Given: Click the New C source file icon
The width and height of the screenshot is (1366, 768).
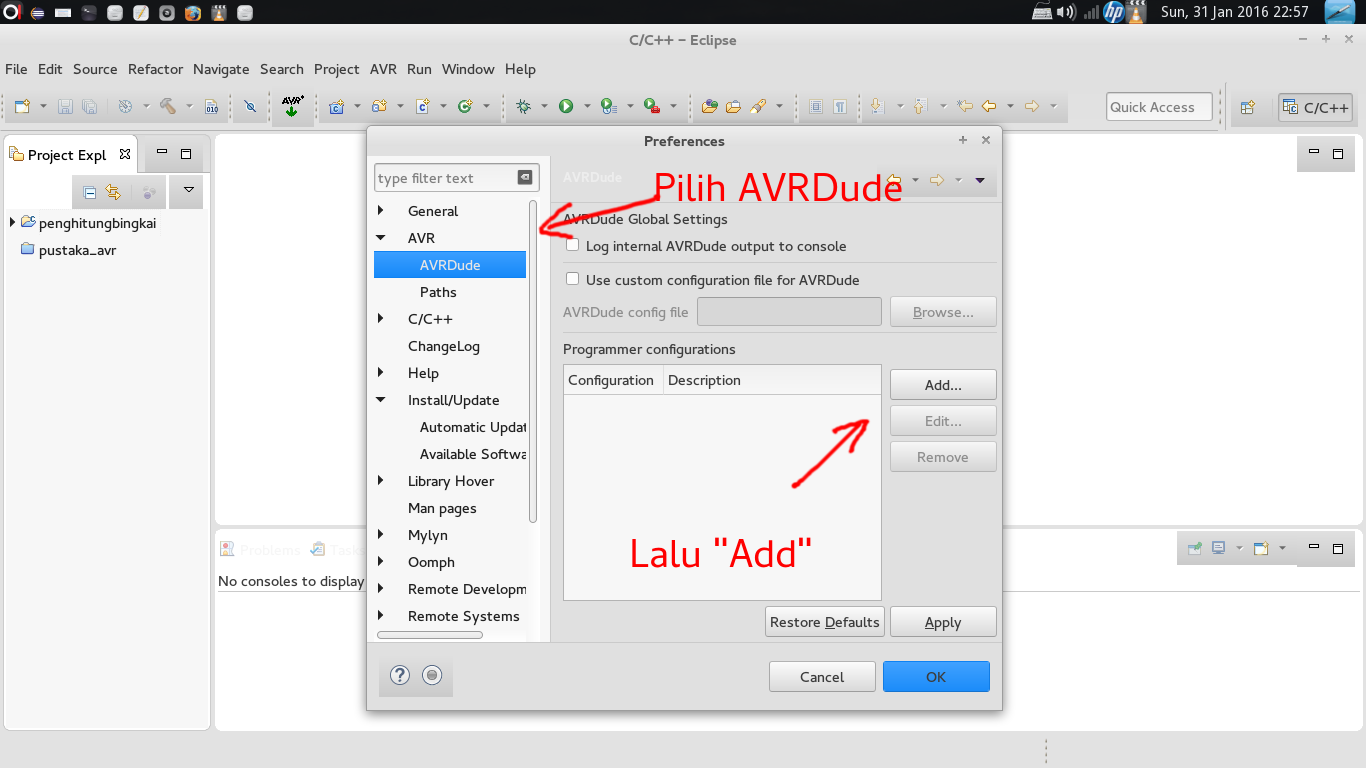Looking at the screenshot, I should click(x=423, y=106).
